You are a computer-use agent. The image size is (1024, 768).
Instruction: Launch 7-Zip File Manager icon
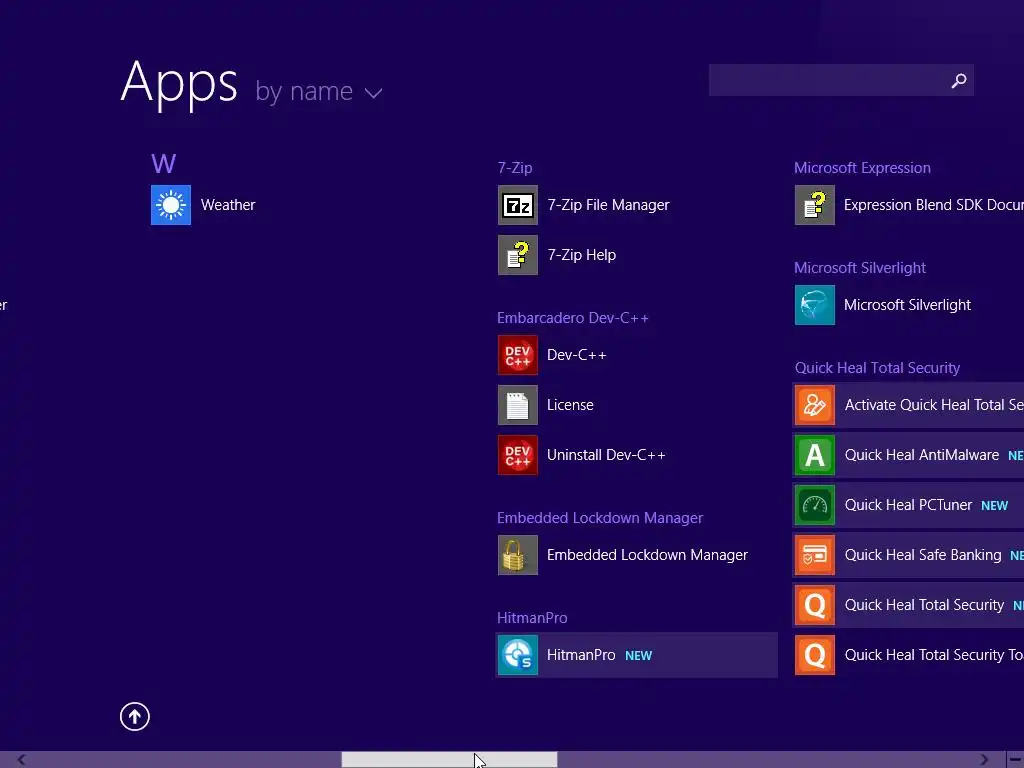[517, 205]
